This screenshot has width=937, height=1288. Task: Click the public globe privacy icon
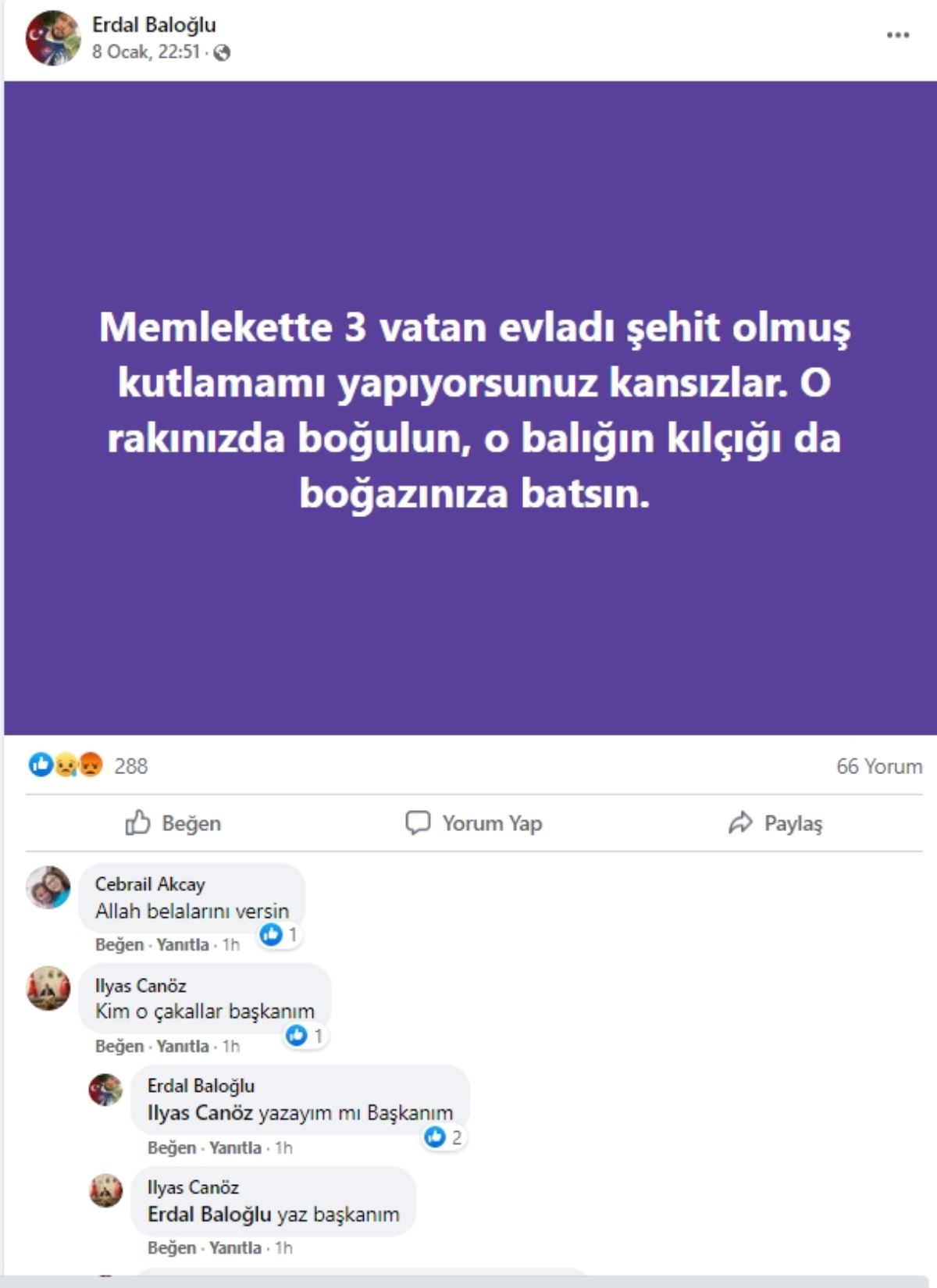click(223, 52)
